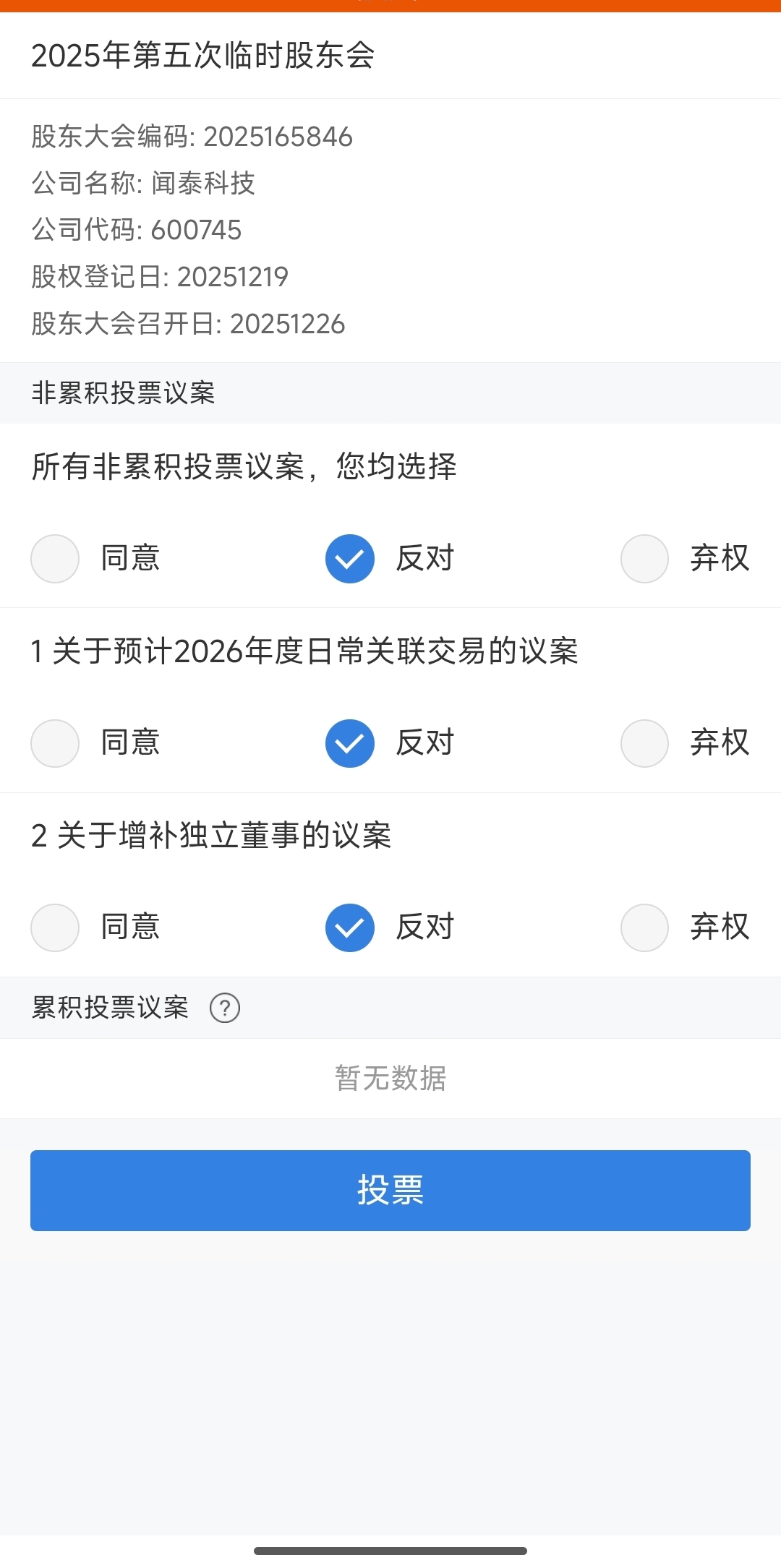Open the cumulative voting help question icon
The width and height of the screenshot is (781, 1568).
click(x=225, y=1008)
